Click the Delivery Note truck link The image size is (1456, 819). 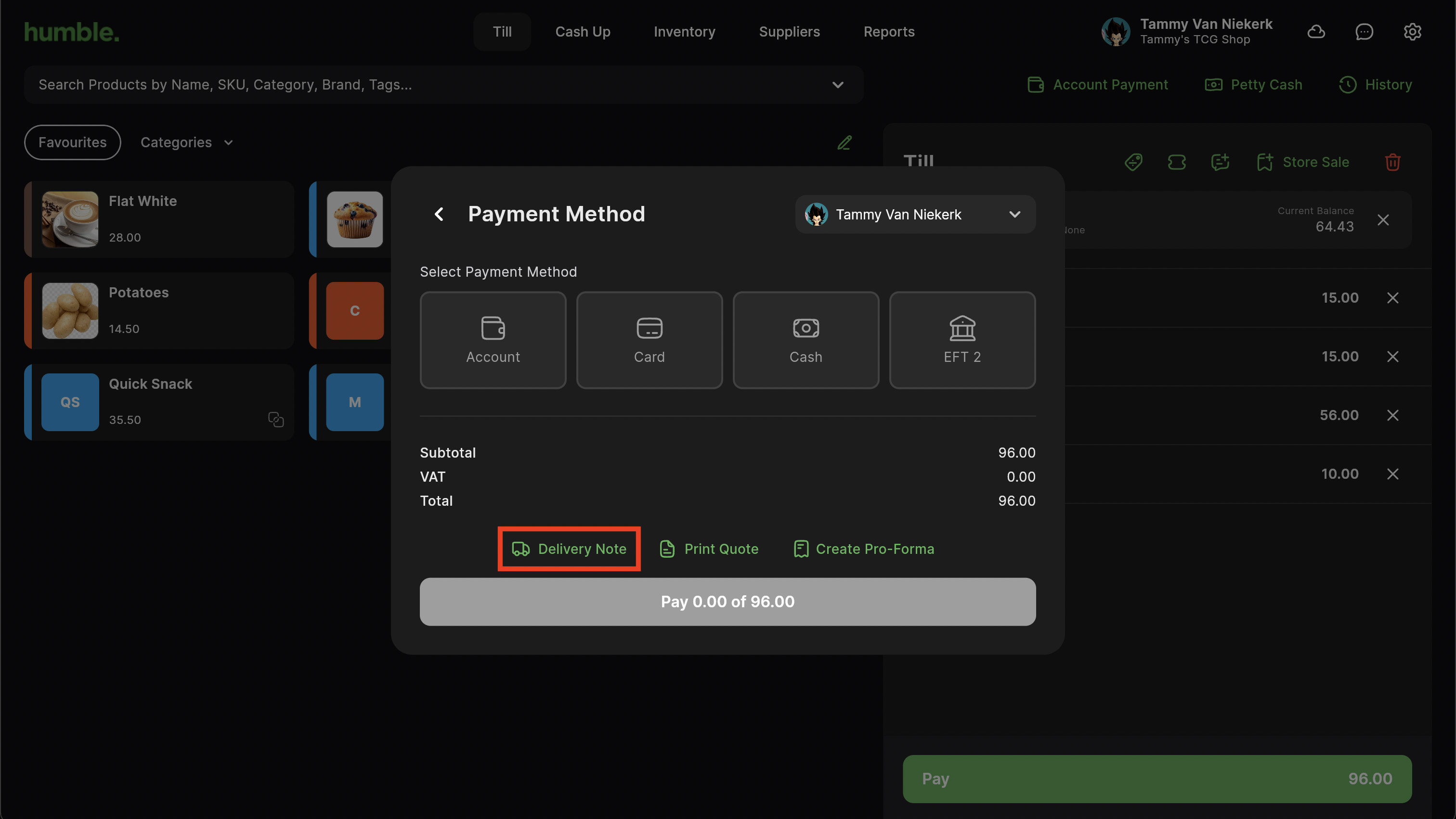(x=569, y=549)
